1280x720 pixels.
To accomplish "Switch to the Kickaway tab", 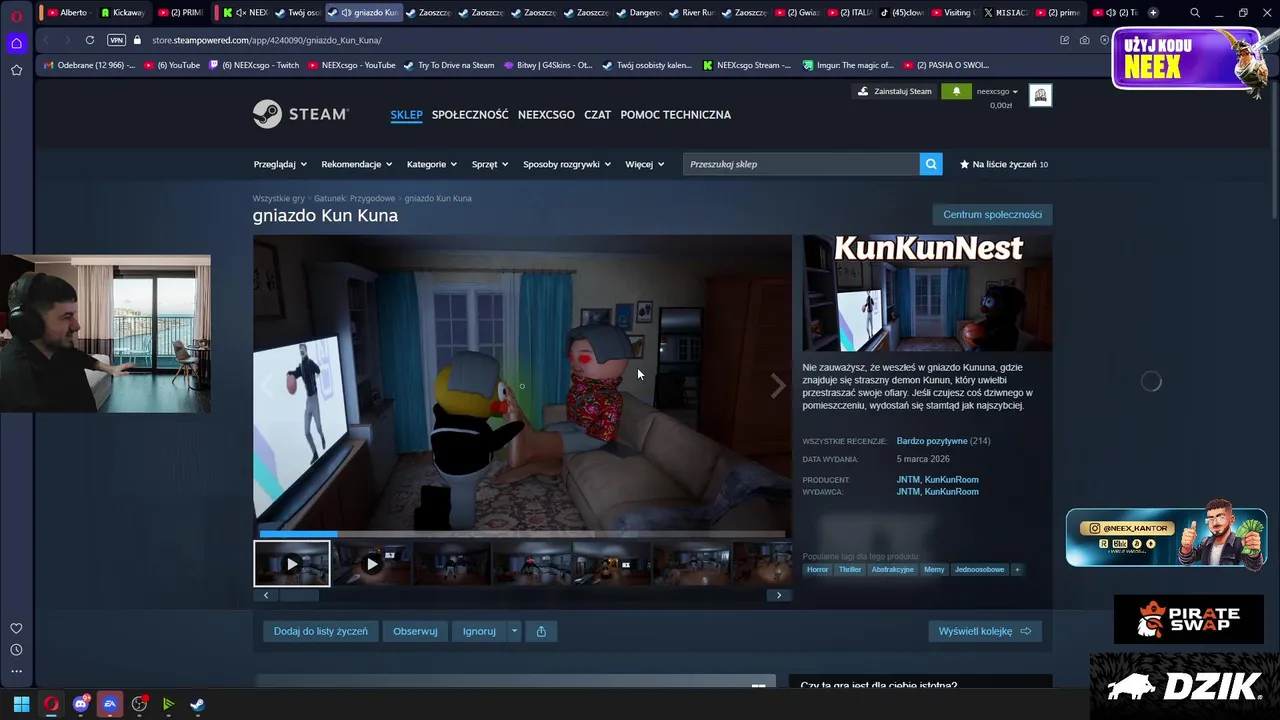I will 122,12.
